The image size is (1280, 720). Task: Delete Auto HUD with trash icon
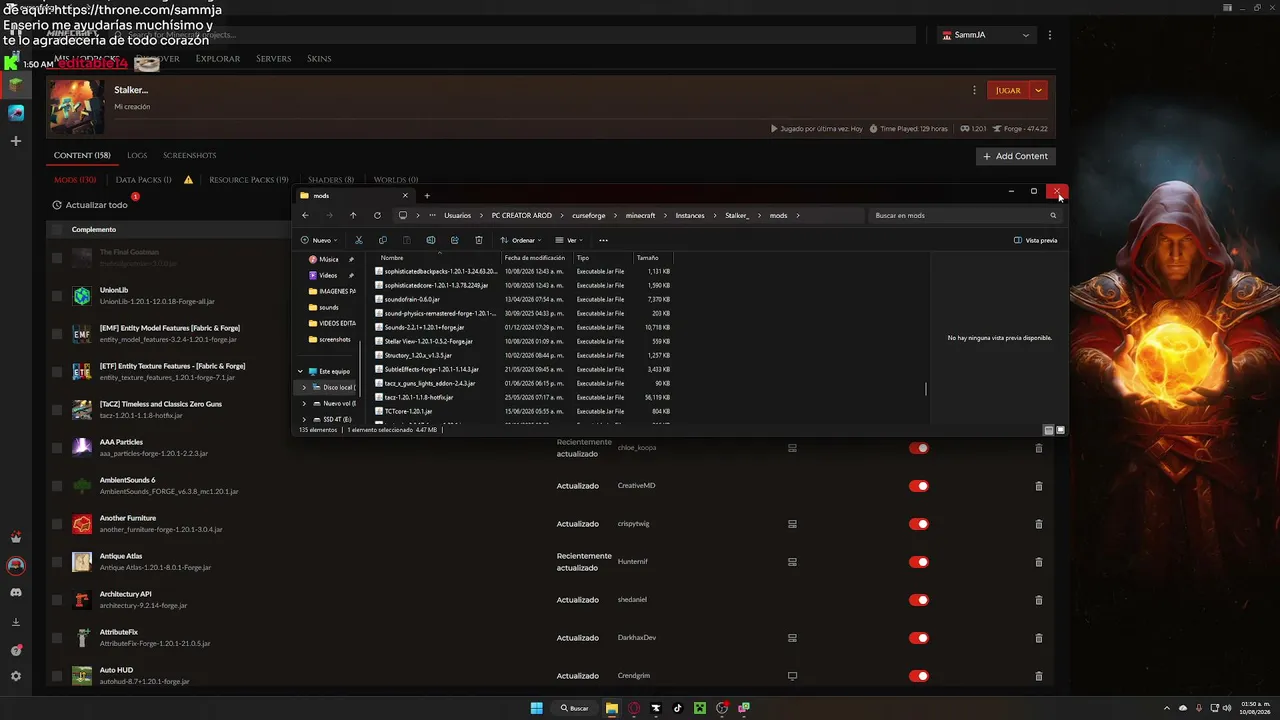(1038, 676)
